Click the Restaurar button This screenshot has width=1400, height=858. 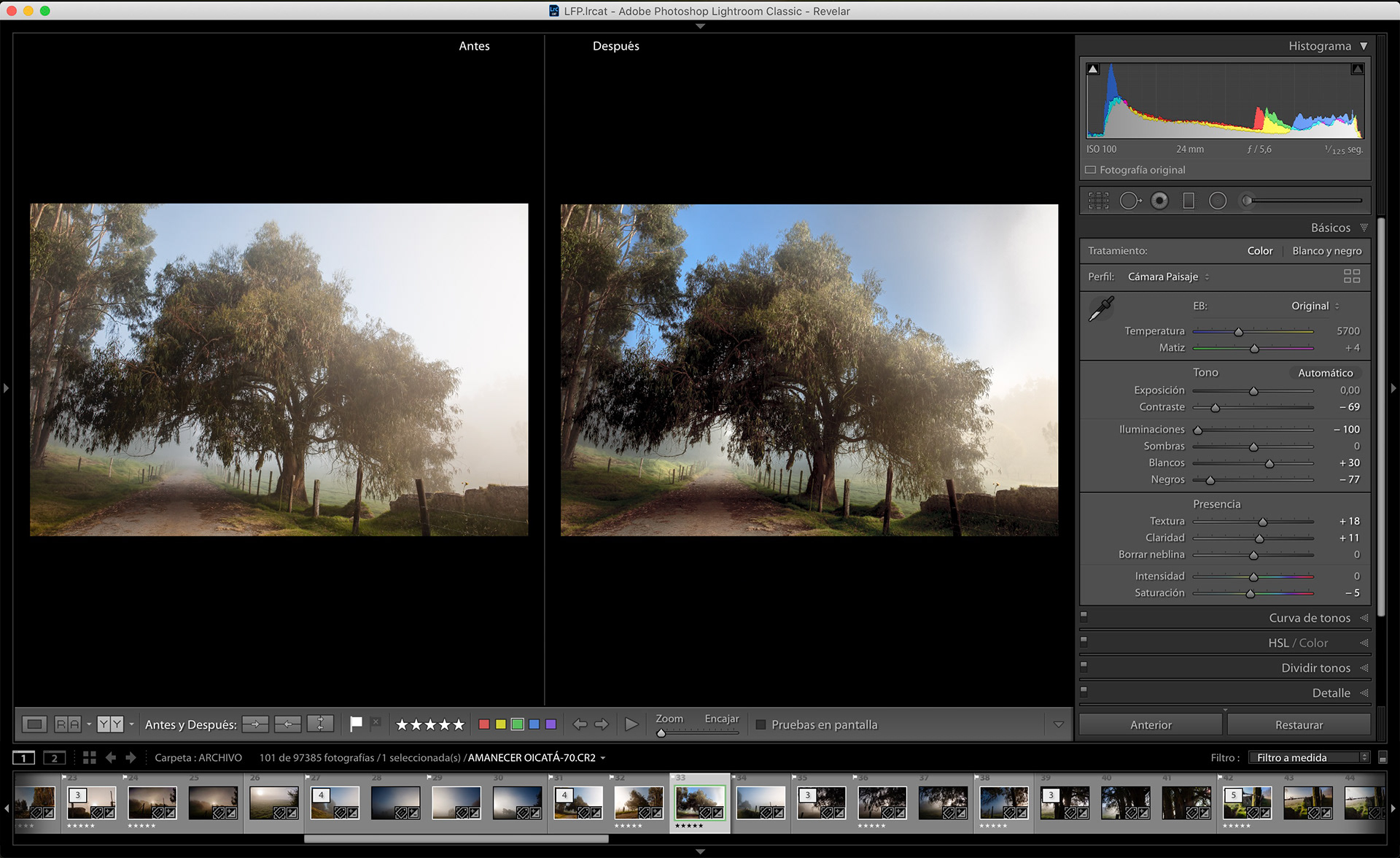1299,724
